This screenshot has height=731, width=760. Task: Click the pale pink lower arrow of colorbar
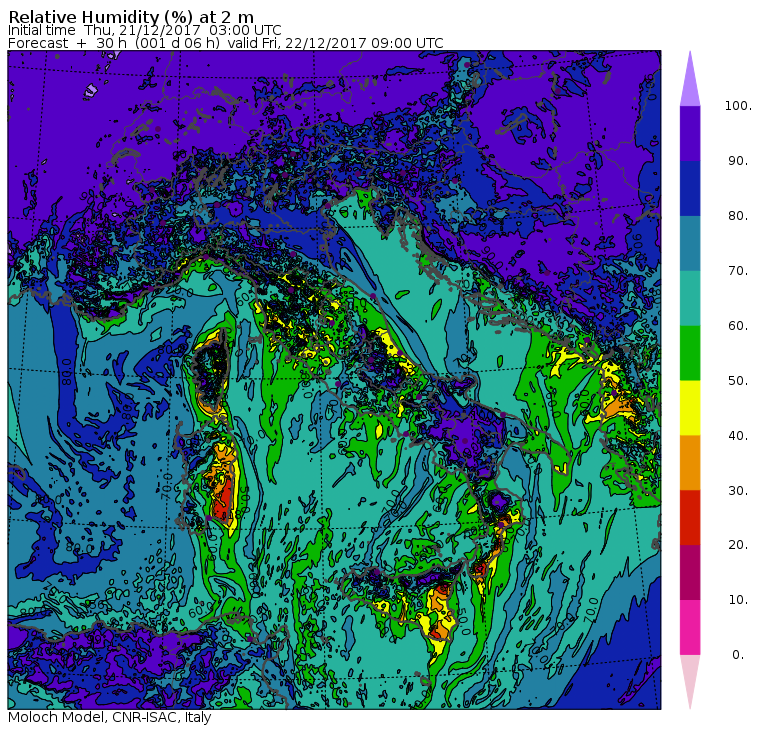tap(690, 682)
